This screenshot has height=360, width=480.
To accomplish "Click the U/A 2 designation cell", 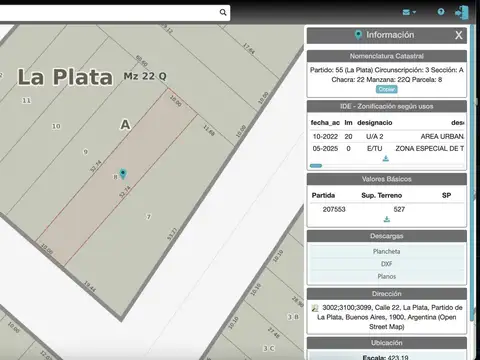I will pos(375,137).
